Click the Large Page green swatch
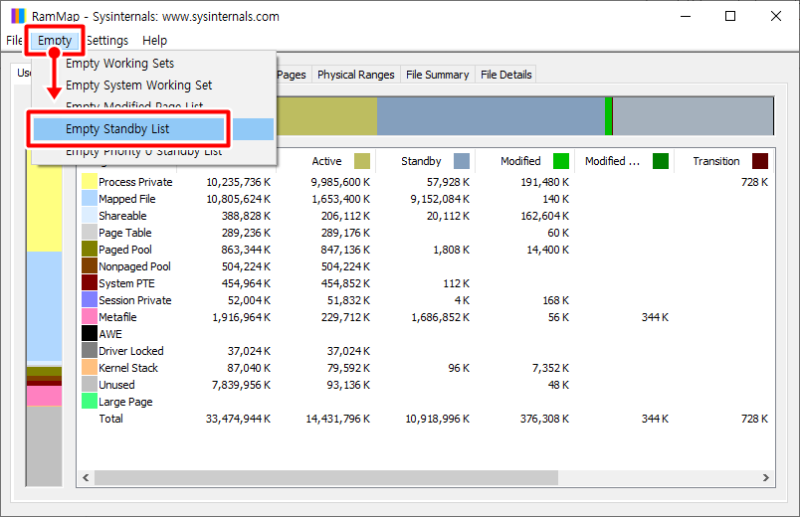Image resolution: width=800 pixels, height=517 pixels. pos(89,401)
